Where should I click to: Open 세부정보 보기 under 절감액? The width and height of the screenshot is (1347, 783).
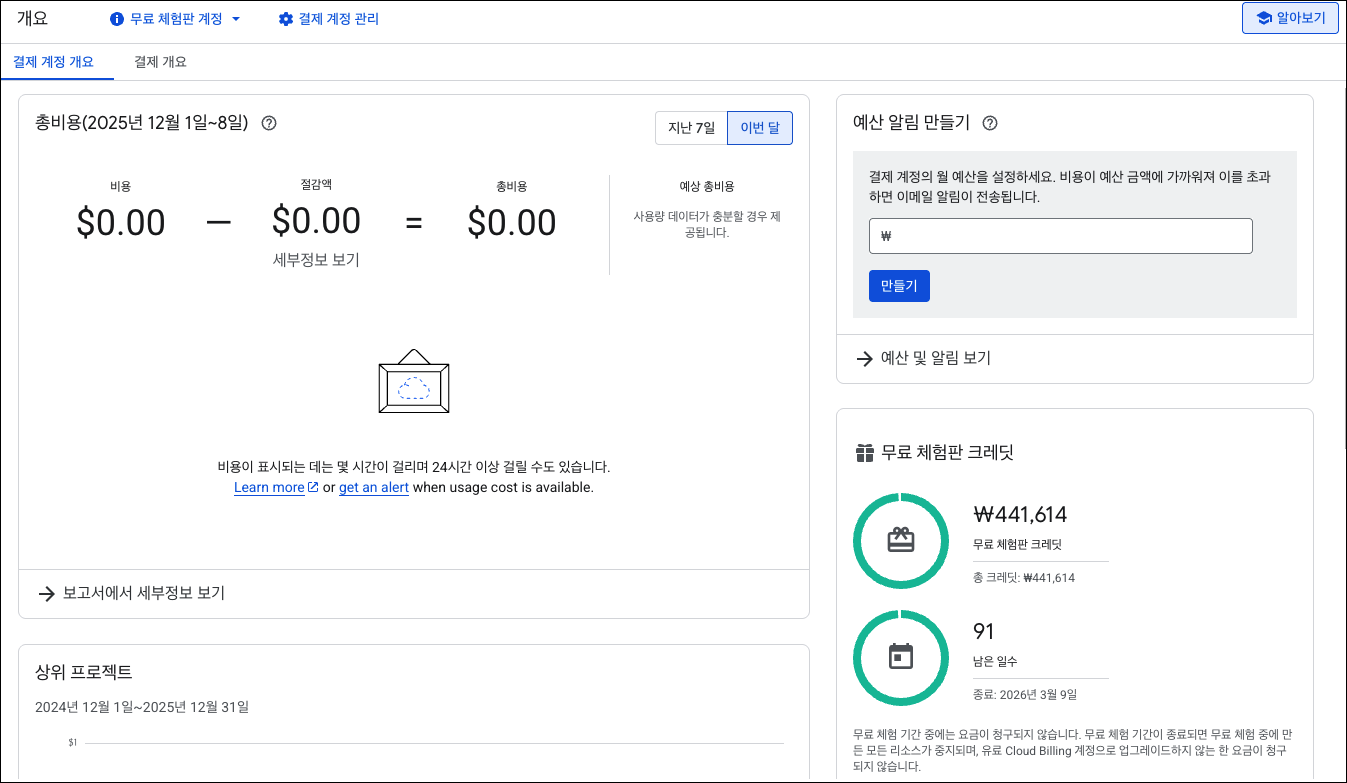click(316, 260)
